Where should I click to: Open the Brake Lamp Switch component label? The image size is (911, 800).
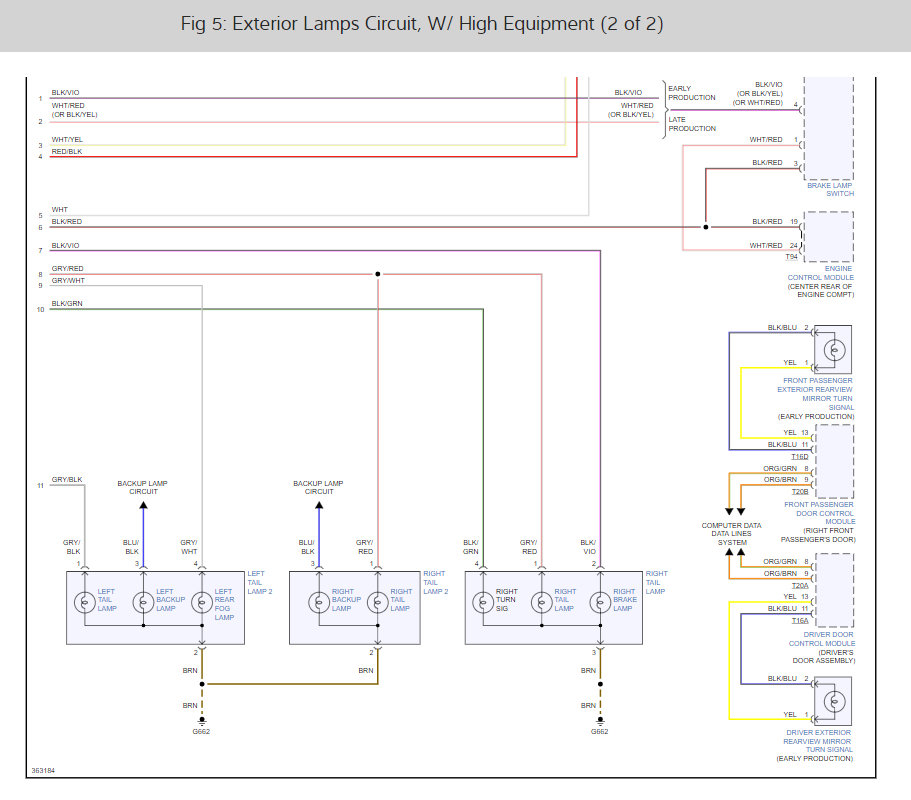(x=830, y=189)
